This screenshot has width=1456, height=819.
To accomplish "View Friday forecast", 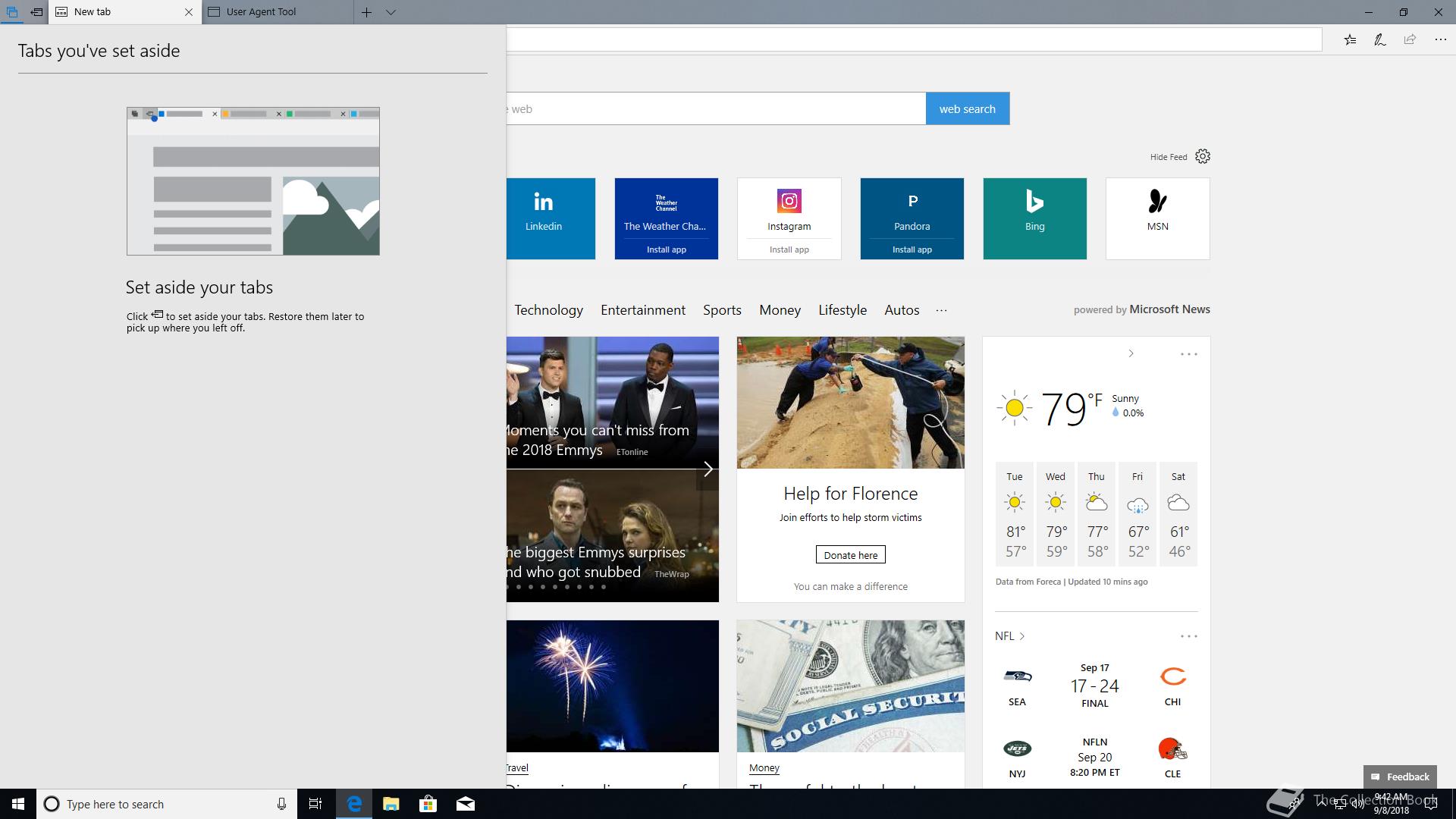I will tap(1137, 514).
